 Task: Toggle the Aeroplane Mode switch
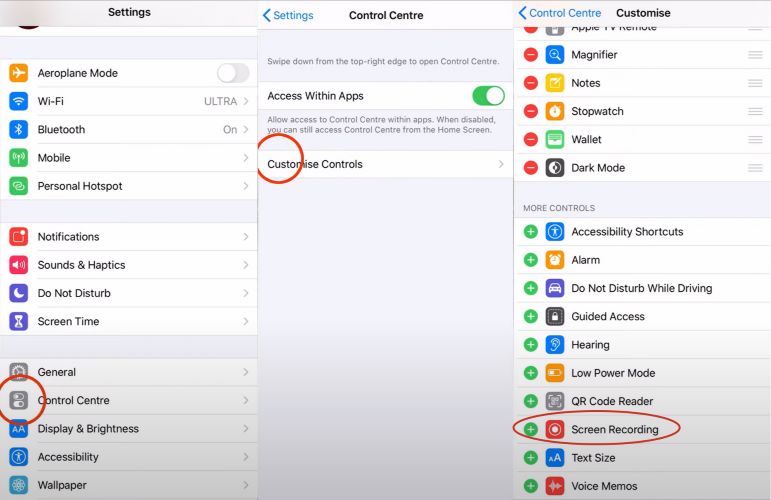click(x=233, y=73)
